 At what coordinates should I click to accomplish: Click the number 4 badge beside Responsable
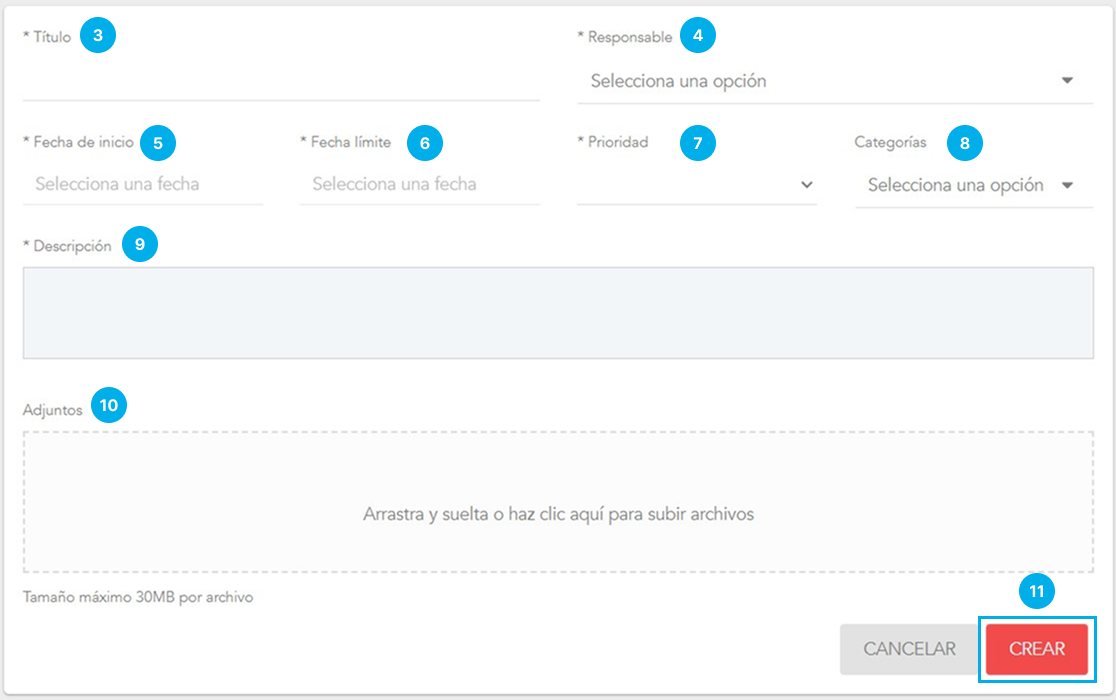click(x=698, y=36)
